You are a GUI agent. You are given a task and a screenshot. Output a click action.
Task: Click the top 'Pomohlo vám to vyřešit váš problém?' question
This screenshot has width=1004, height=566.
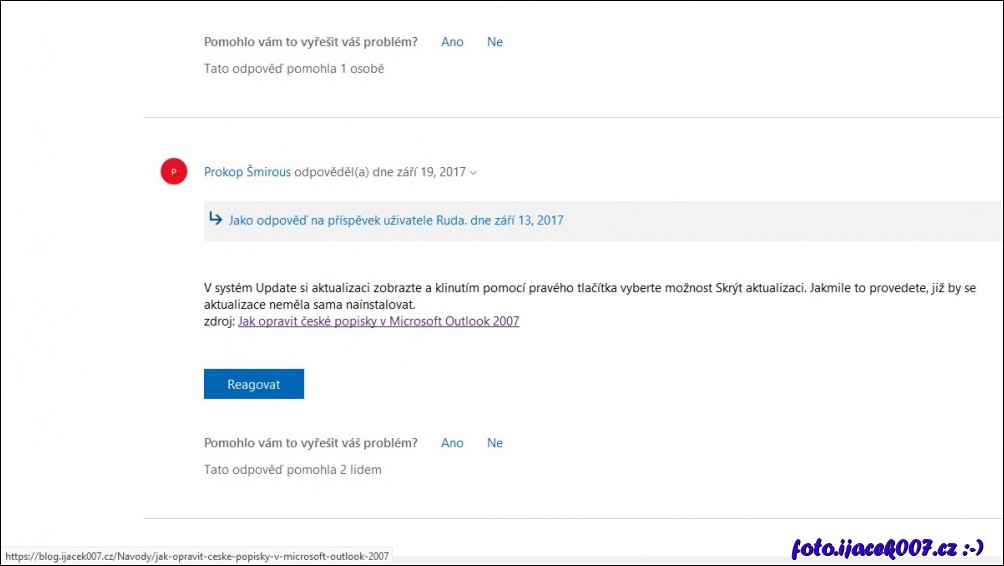pos(310,42)
